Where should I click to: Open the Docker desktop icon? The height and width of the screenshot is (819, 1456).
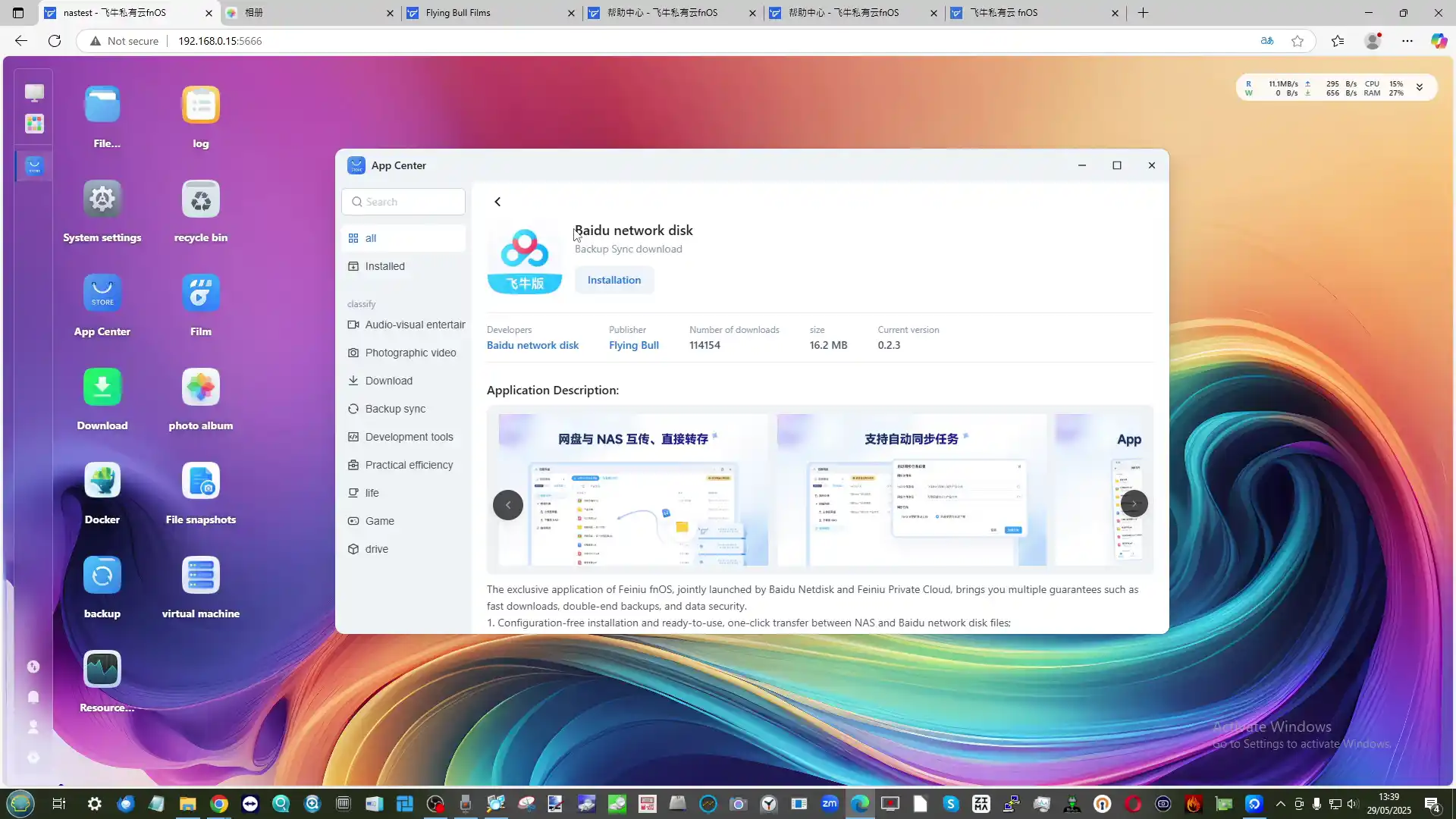pos(102,481)
